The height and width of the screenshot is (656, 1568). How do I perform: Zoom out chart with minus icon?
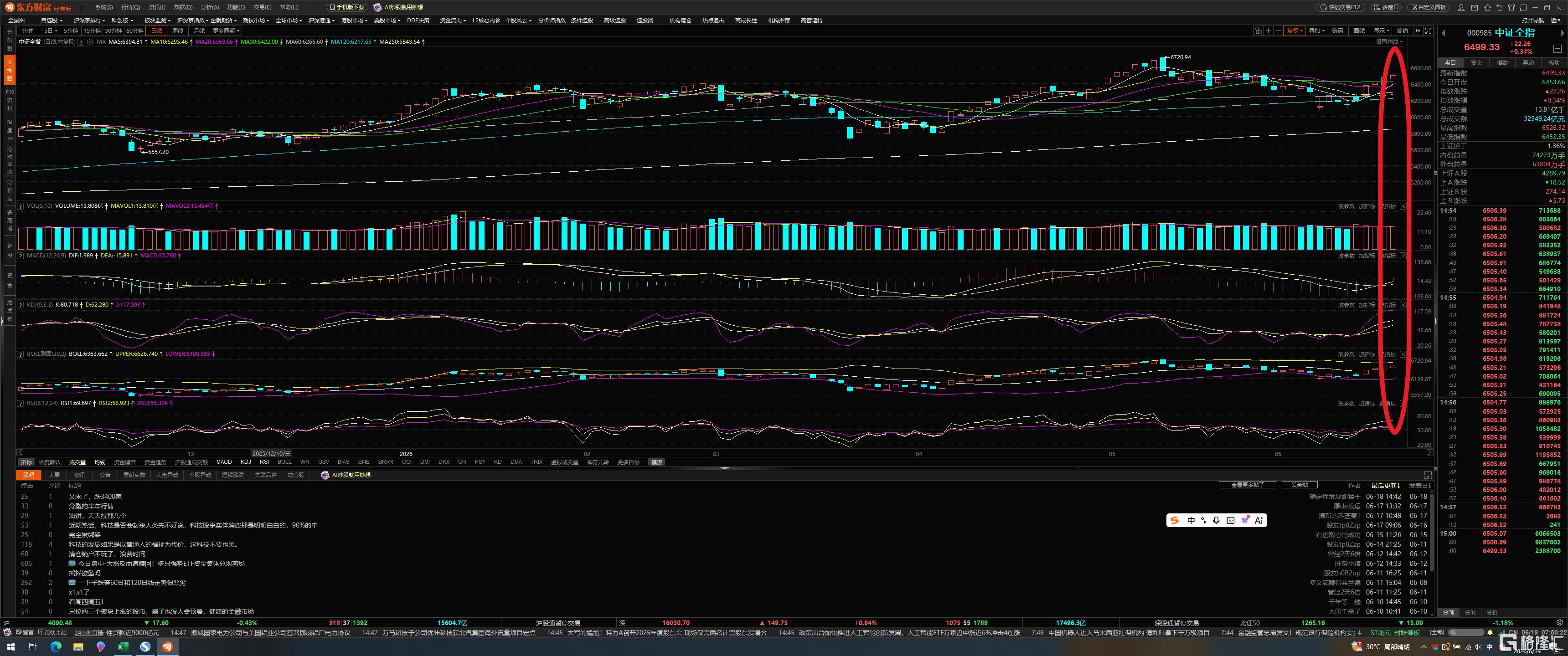tap(1278, 31)
